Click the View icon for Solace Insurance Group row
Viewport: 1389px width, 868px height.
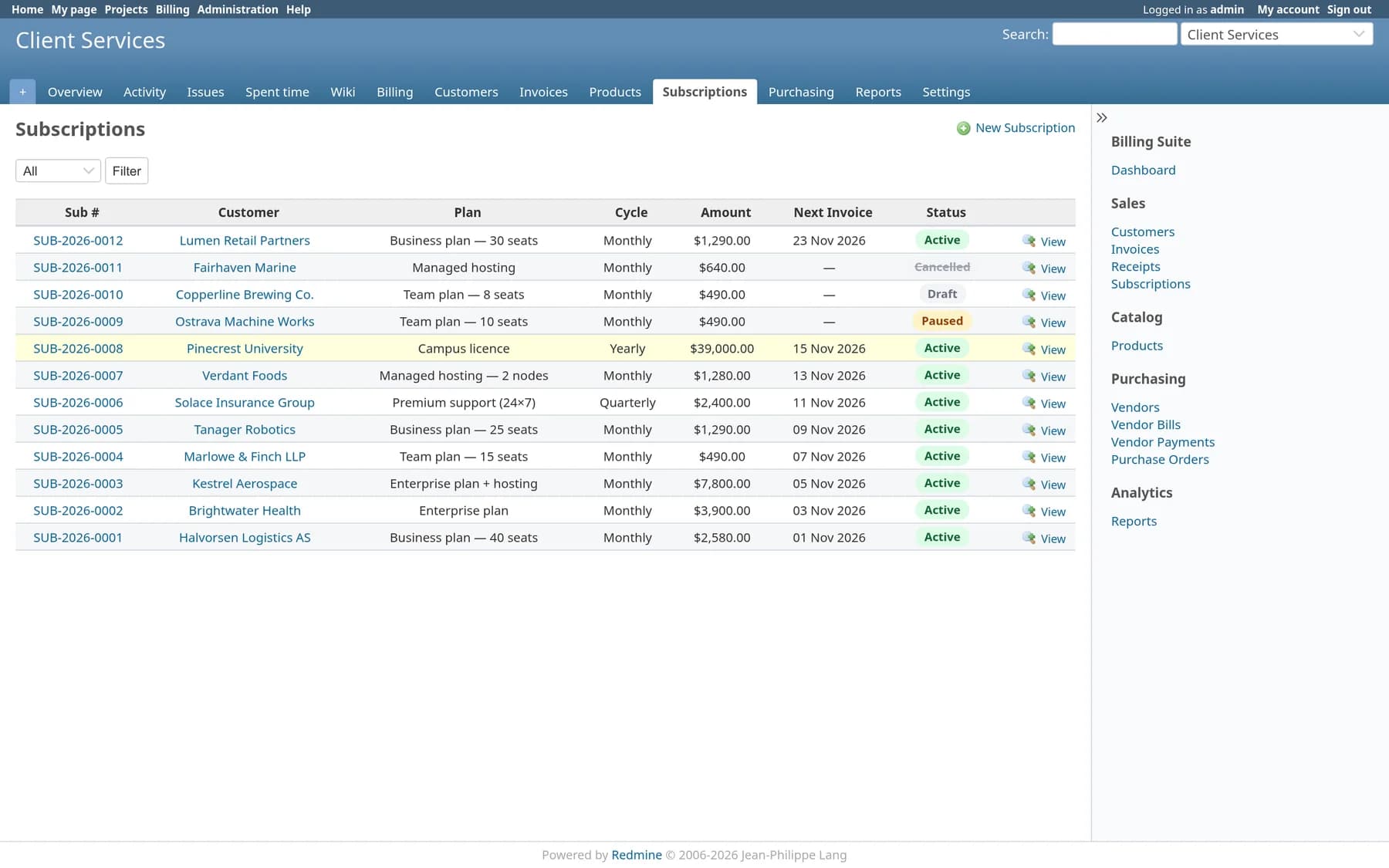tap(1029, 403)
